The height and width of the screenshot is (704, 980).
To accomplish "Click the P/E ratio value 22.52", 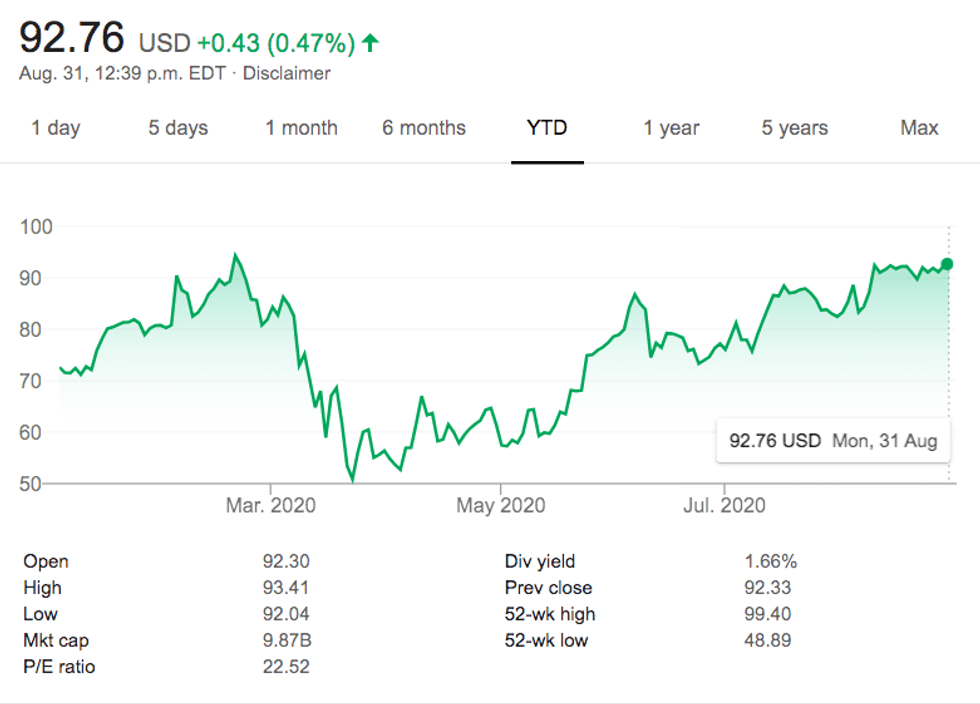I will point(285,666).
